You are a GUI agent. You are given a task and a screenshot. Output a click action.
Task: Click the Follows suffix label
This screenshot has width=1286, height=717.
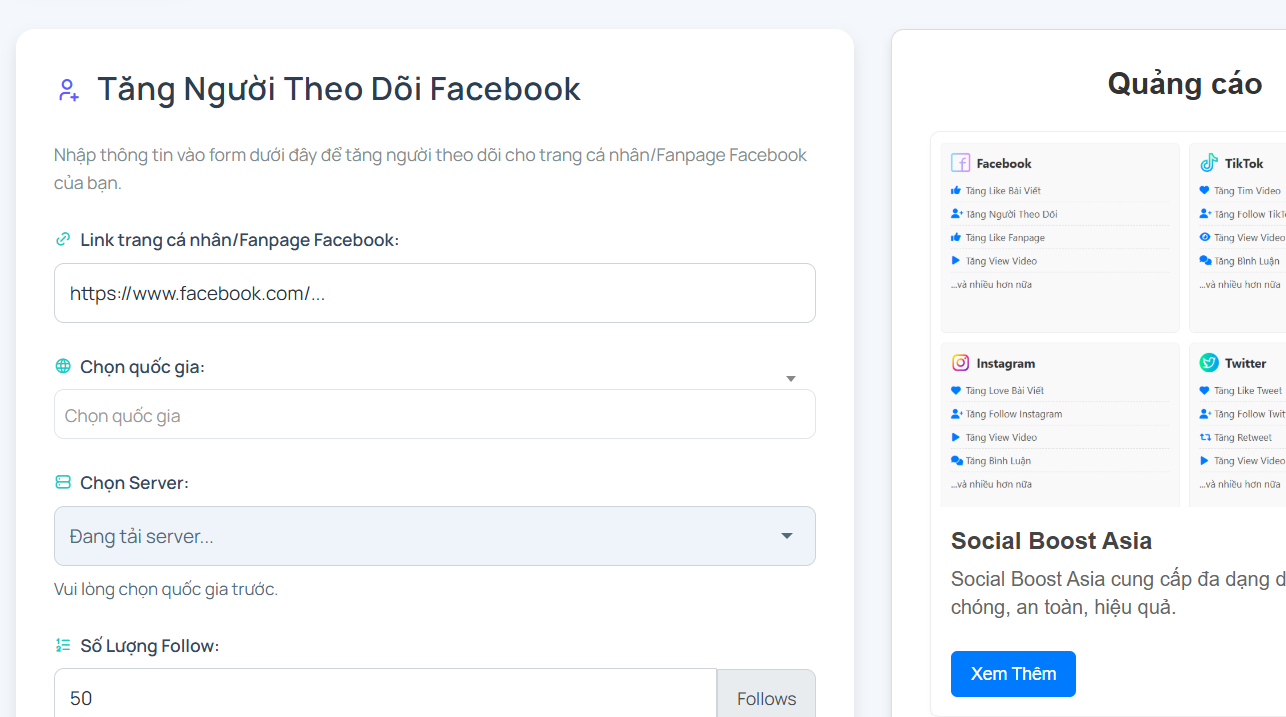[766, 698]
